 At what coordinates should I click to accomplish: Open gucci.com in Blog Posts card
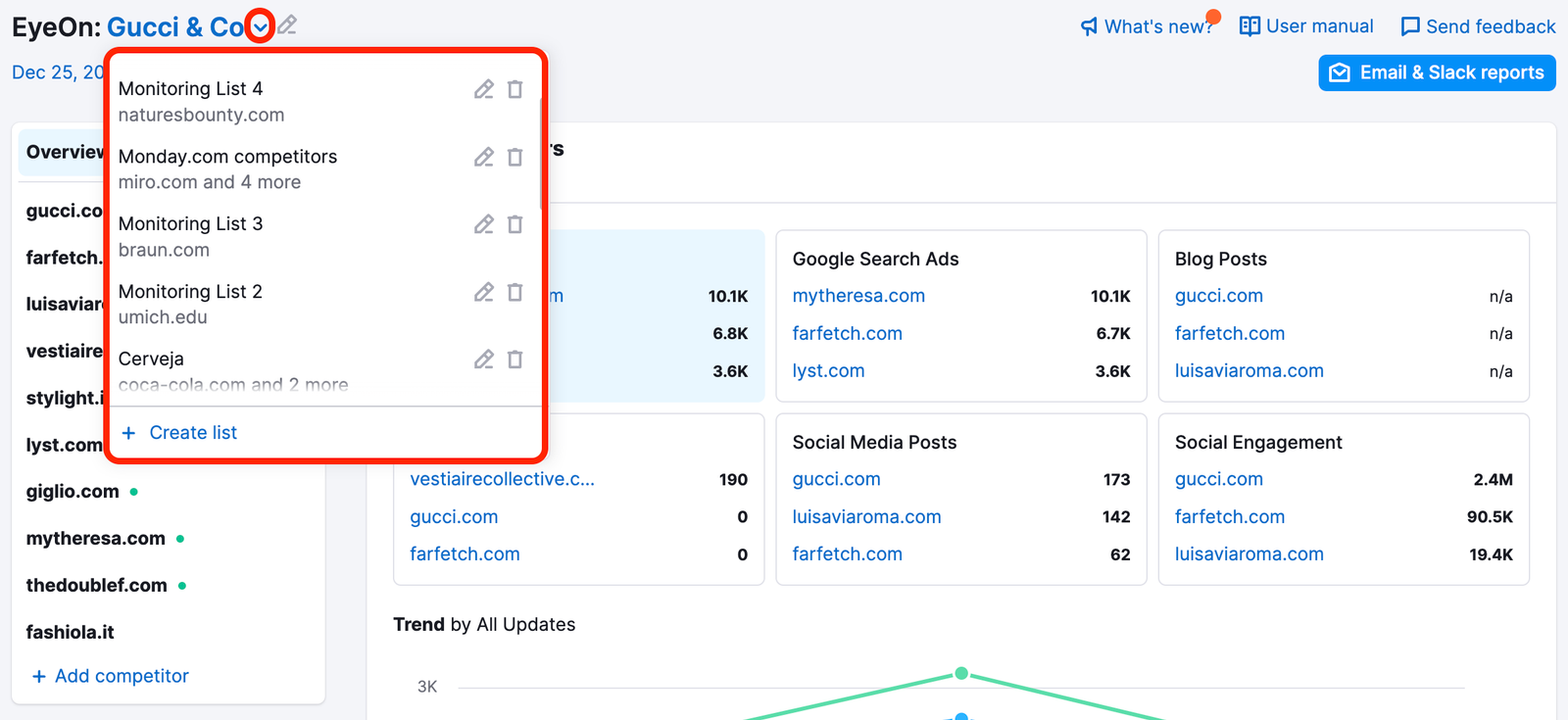click(x=1218, y=296)
